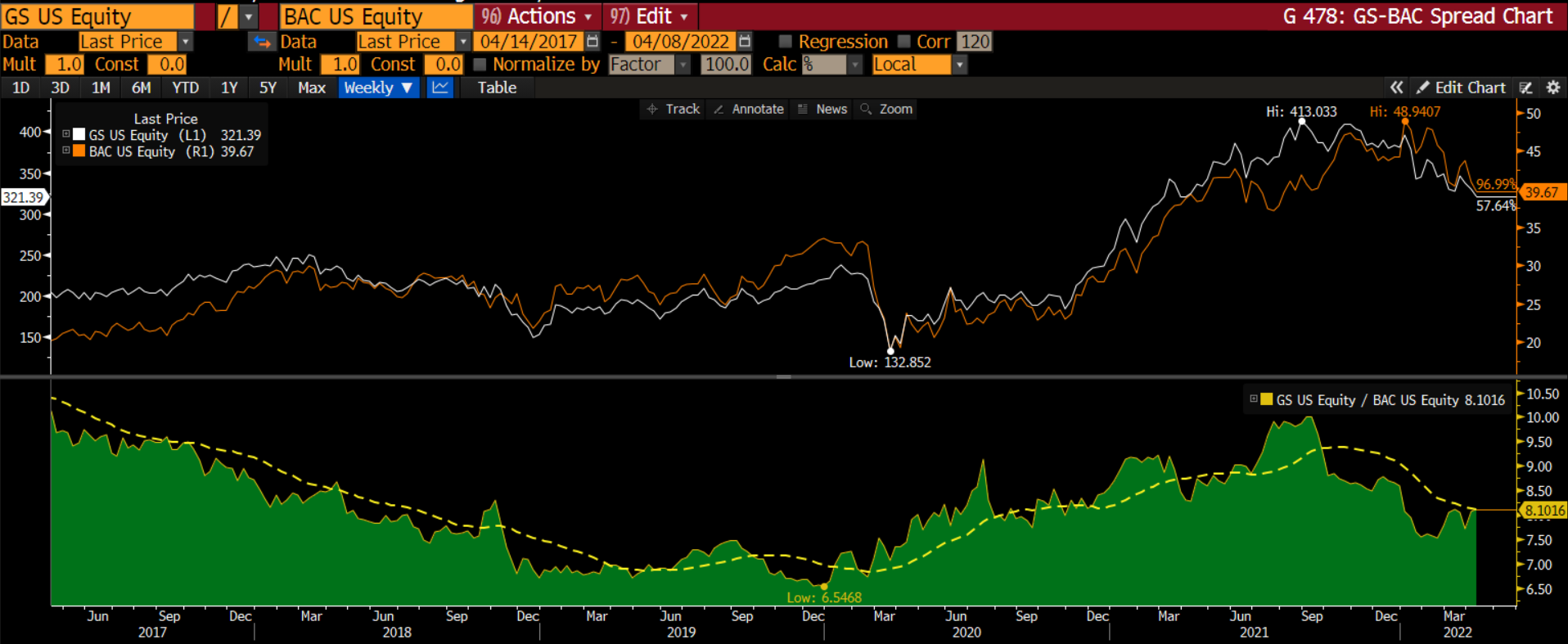Open the 97) Edit menu
Image resolution: width=1568 pixels, height=644 pixels.
pos(649,16)
